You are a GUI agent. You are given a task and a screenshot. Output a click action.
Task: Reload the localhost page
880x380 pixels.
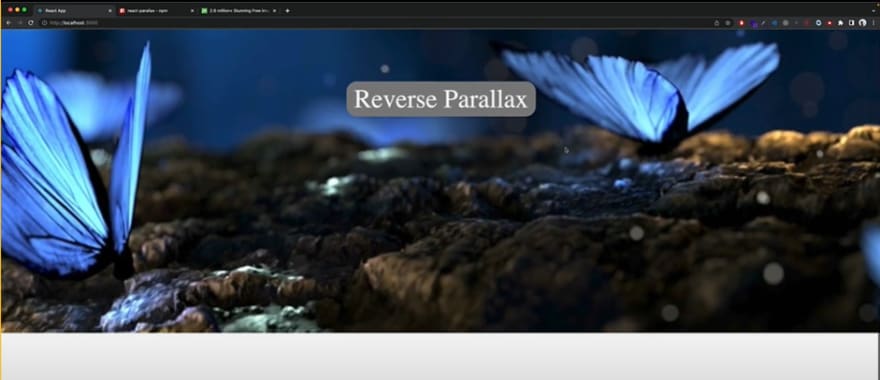(30, 22)
